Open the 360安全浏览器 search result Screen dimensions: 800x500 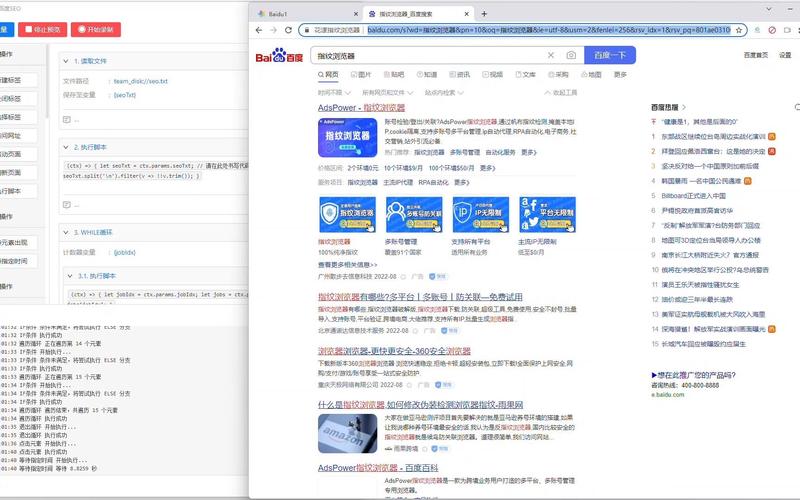click(394, 351)
